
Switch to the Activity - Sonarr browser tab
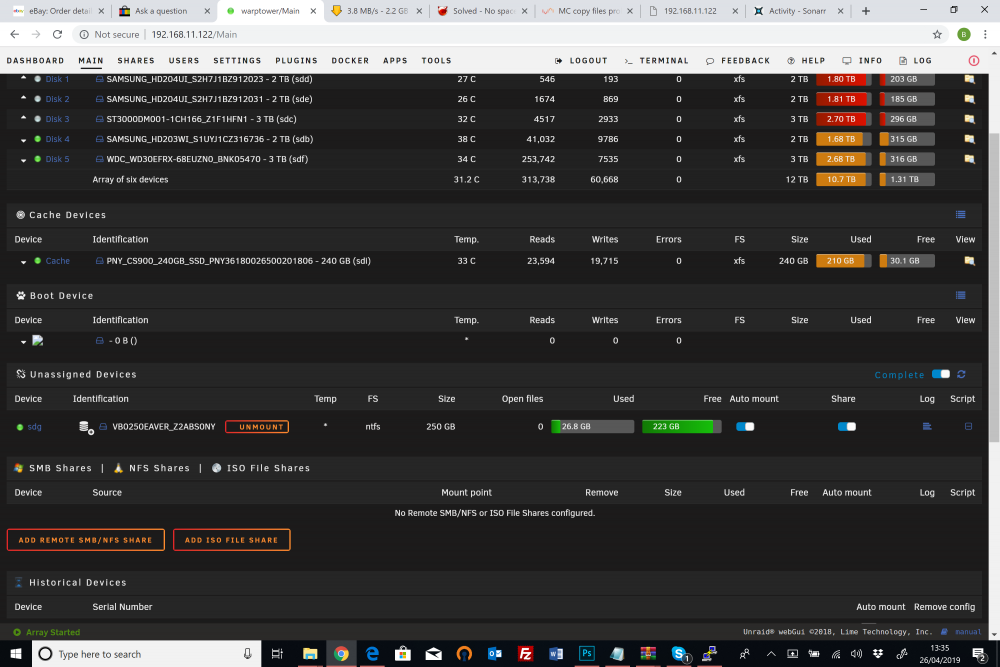[797, 11]
